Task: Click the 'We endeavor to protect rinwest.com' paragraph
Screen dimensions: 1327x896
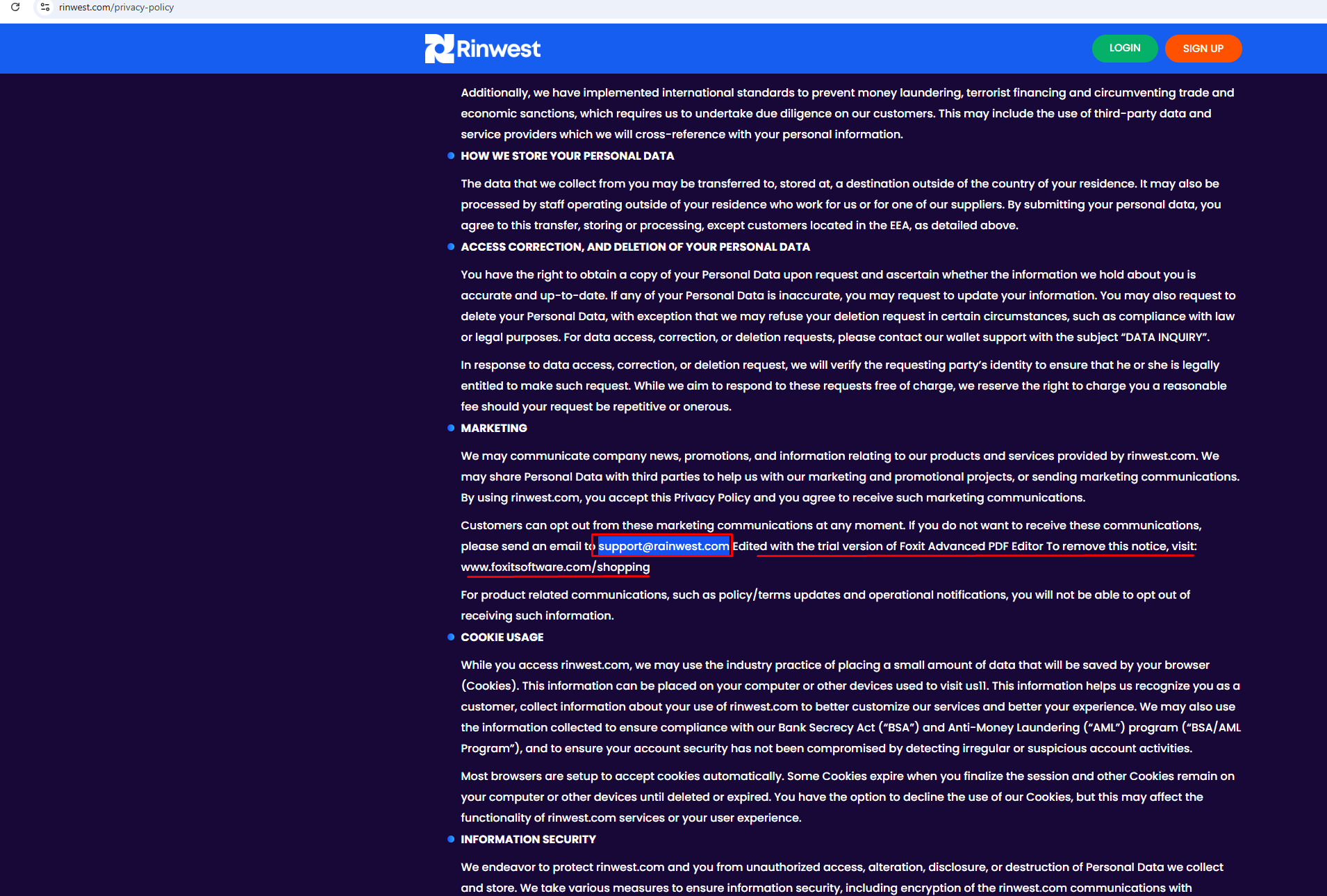Action: [x=842, y=877]
